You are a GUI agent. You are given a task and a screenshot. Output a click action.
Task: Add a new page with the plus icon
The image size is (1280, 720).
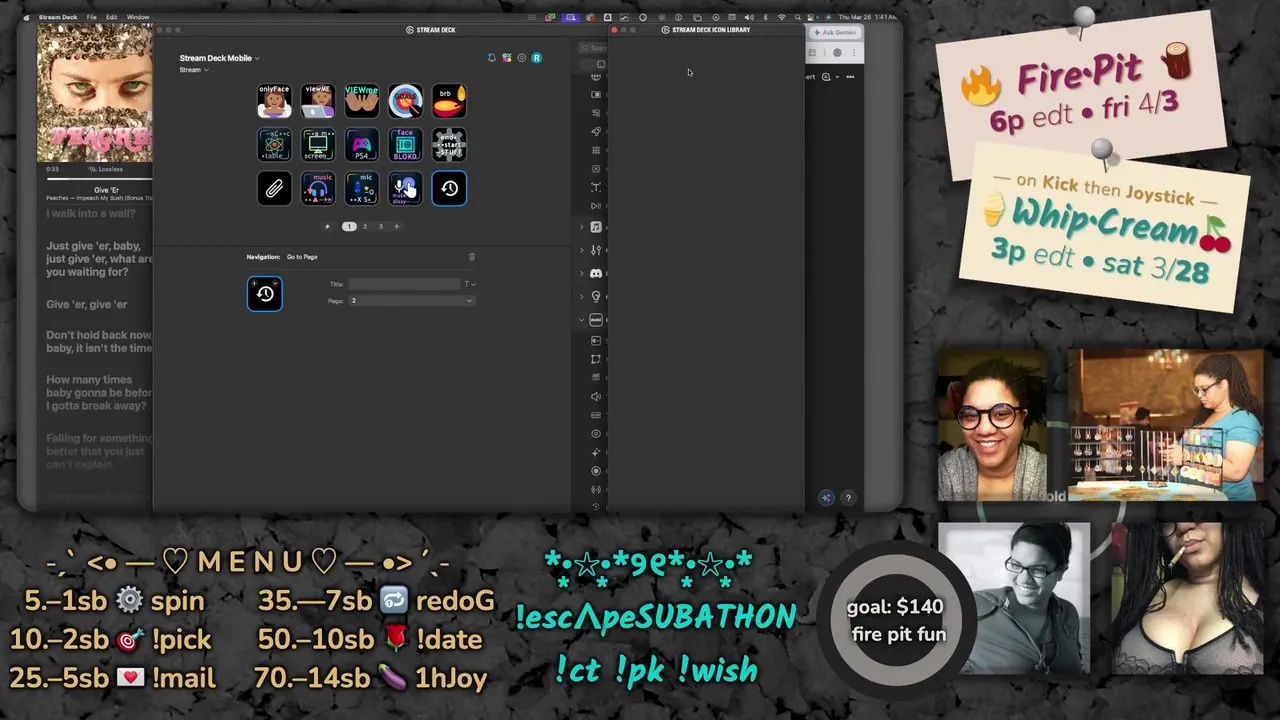click(396, 227)
